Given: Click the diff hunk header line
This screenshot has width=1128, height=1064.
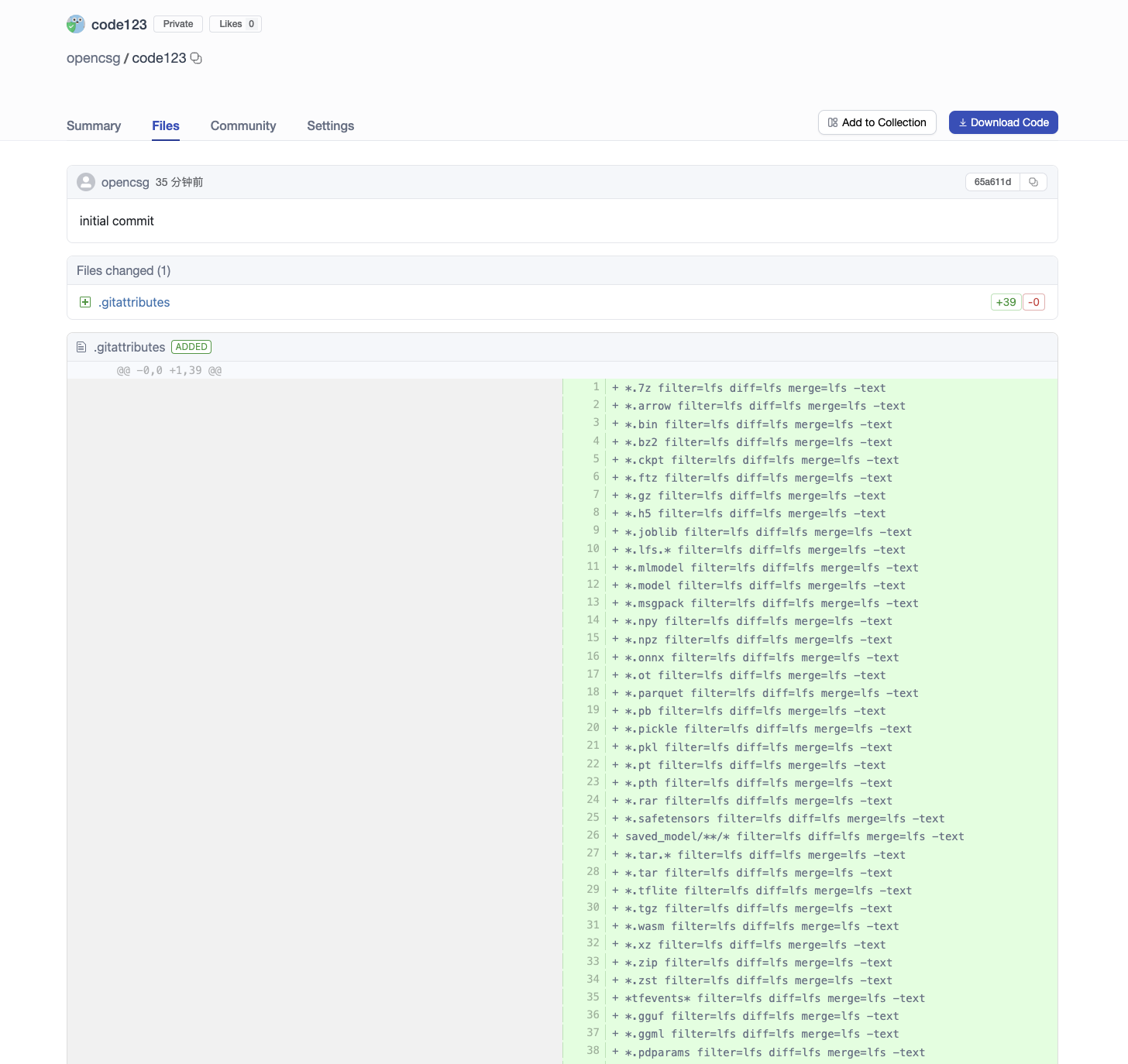Looking at the screenshot, I should click(x=169, y=370).
